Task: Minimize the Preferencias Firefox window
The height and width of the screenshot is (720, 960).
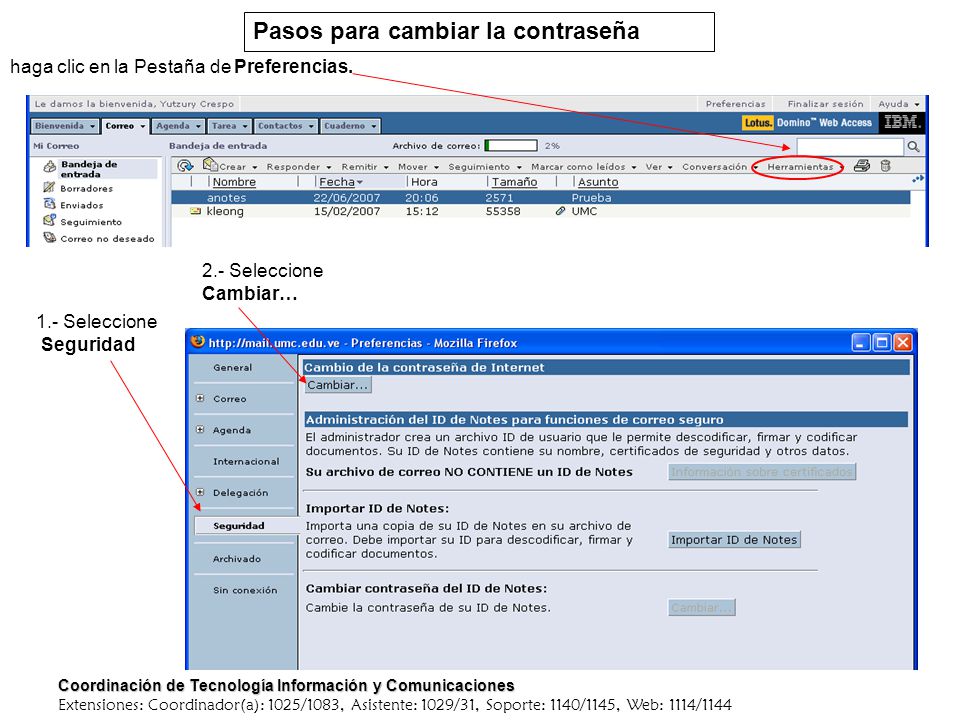Action: pyautogui.click(x=861, y=342)
